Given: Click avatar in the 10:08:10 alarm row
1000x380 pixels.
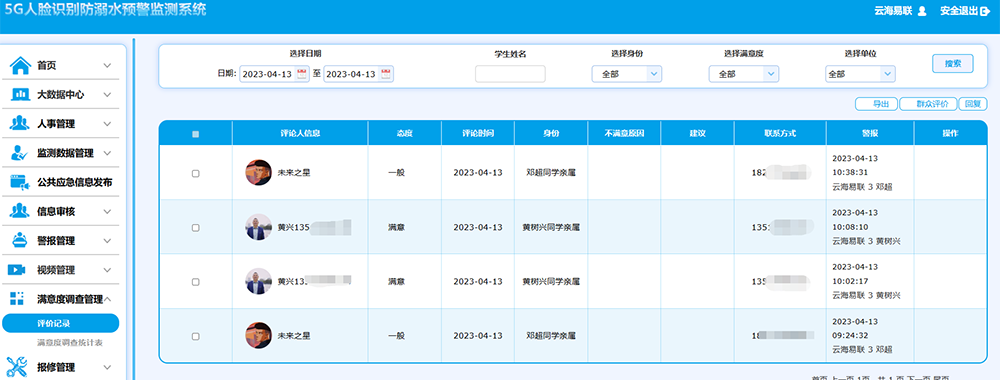Looking at the screenshot, I should (258, 227).
